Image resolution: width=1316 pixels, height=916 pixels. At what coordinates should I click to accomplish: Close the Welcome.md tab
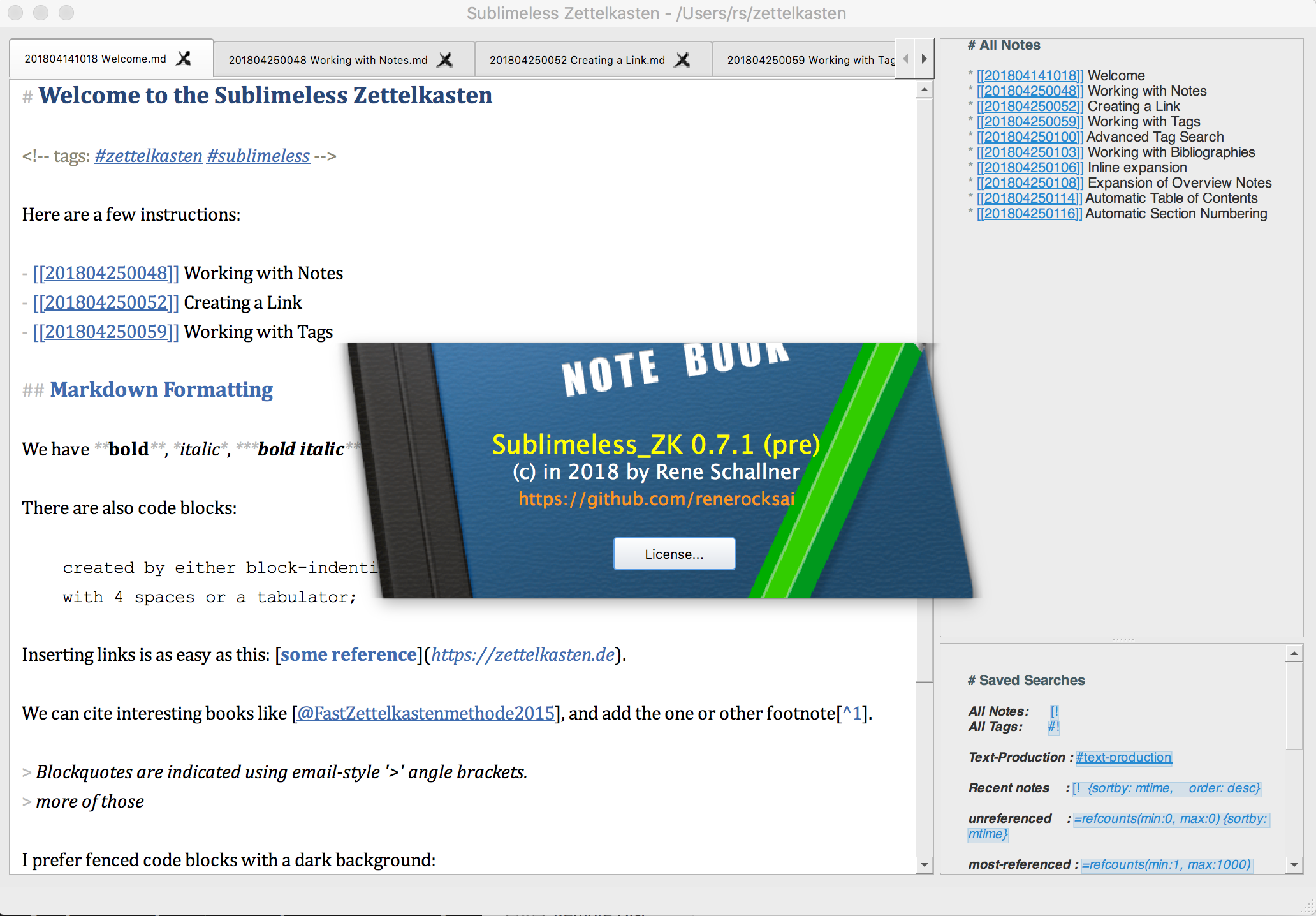(184, 59)
